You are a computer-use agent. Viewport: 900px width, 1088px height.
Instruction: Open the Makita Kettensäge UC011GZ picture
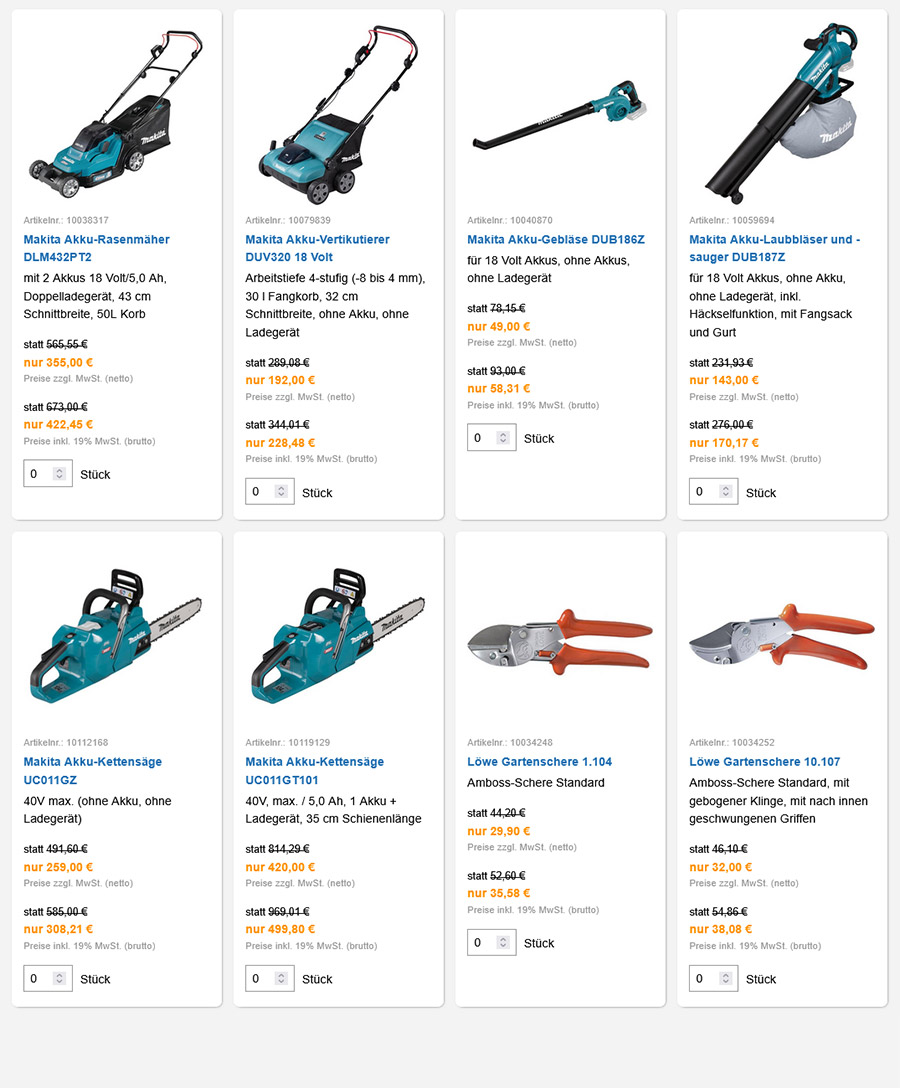click(x=116, y=636)
